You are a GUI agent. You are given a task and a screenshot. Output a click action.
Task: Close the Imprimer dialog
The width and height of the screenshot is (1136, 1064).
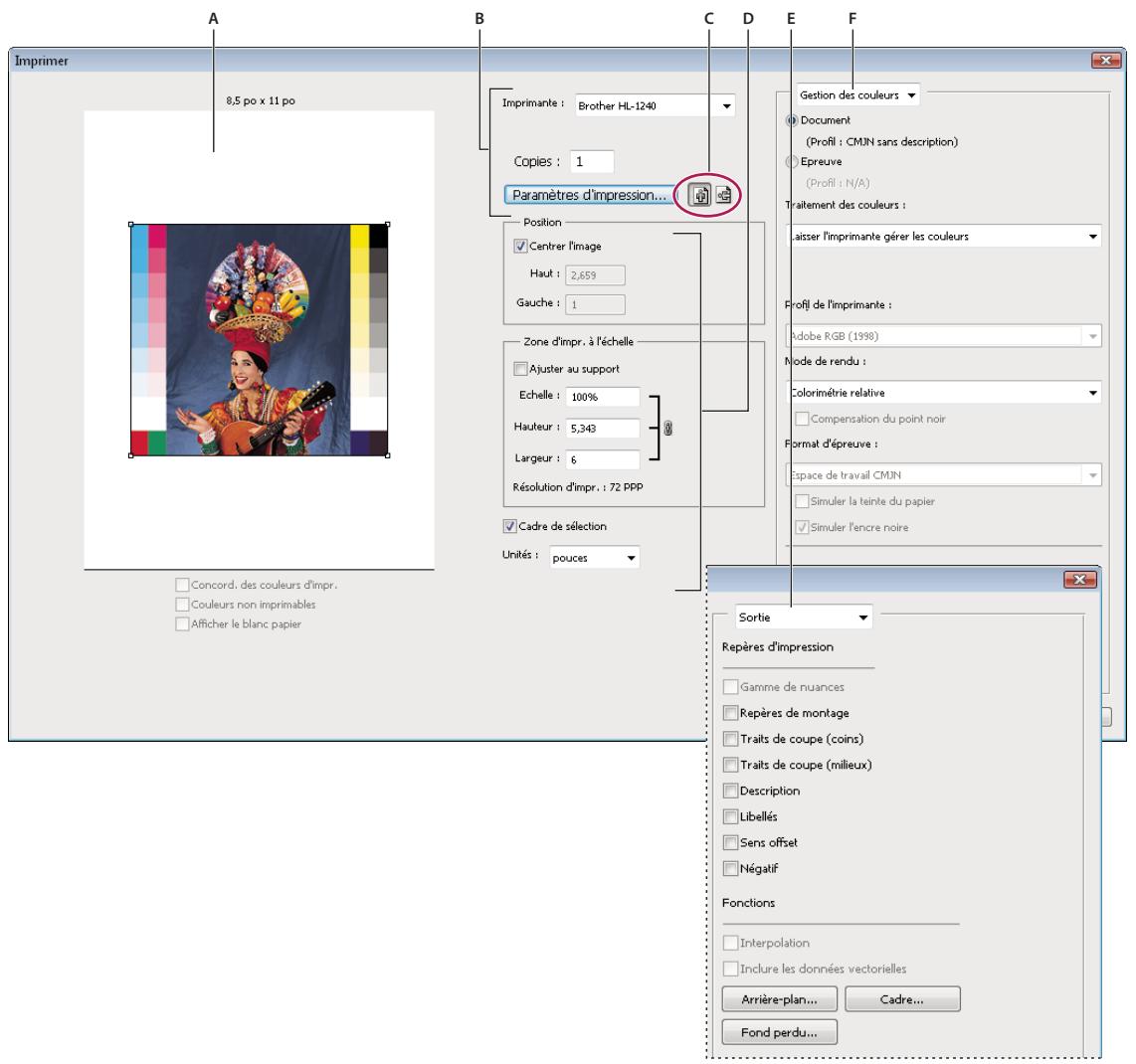pyautogui.click(x=1105, y=60)
